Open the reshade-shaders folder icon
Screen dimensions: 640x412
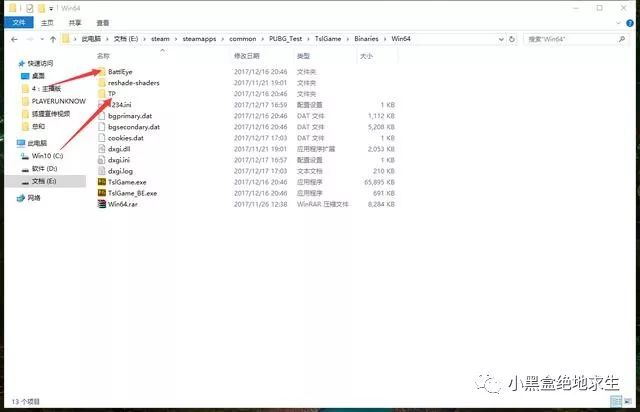click(102, 83)
